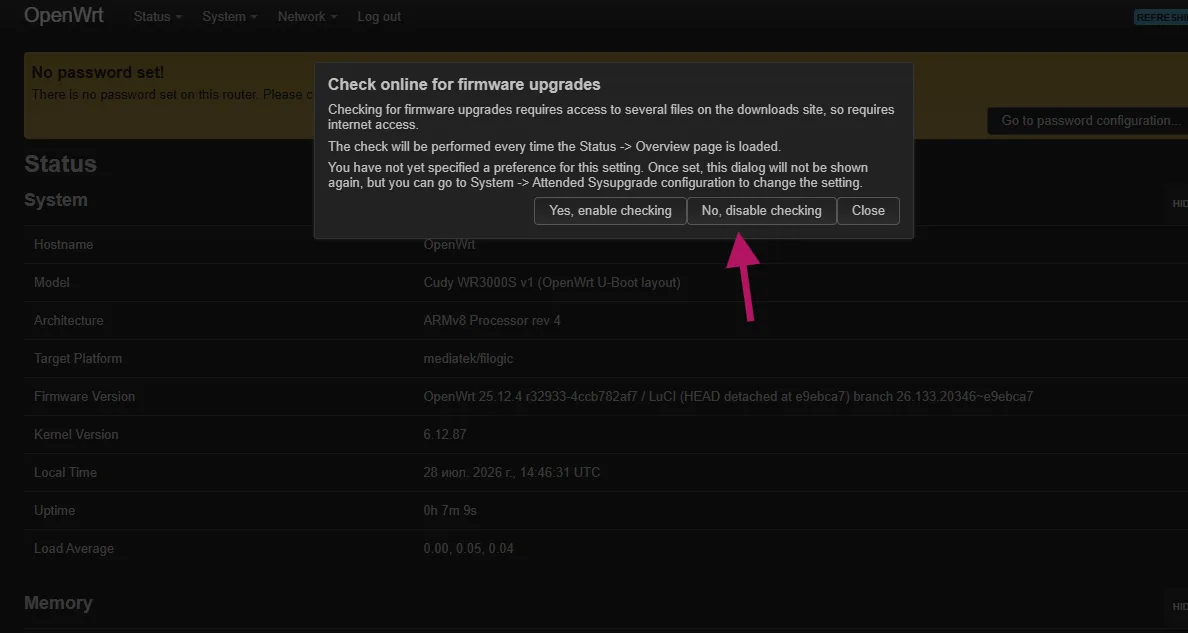Viewport: 1188px width, 633px height.
Task: Select the Model value Cudy WR3000S v1
Action: click(552, 282)
